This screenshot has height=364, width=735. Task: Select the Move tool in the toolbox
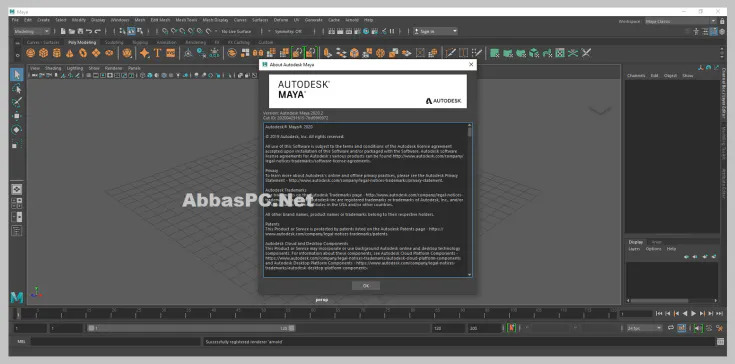(x=17, y=116)
